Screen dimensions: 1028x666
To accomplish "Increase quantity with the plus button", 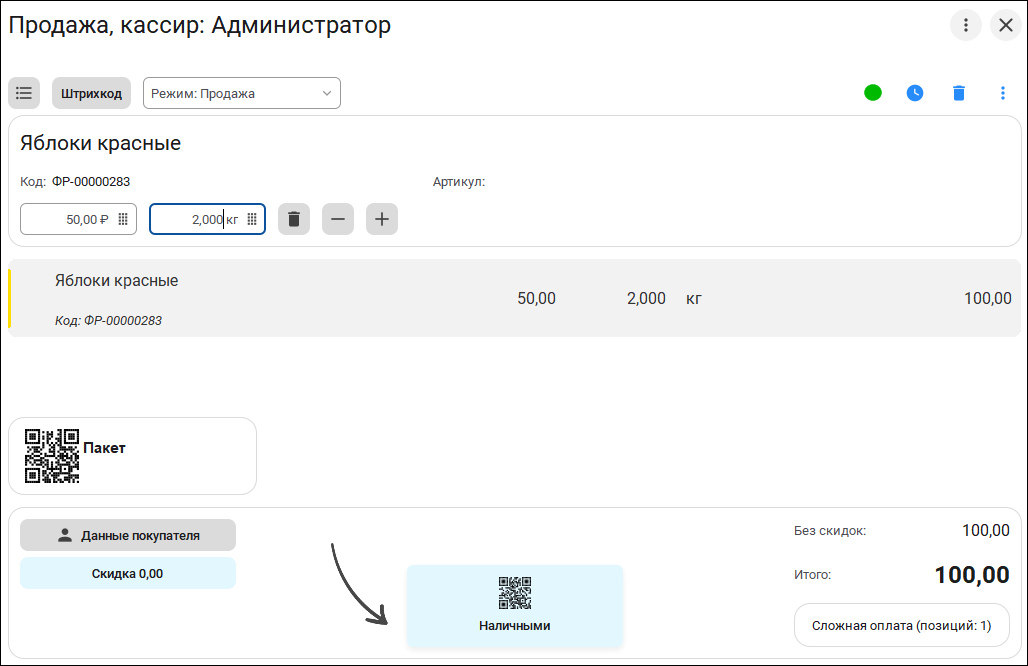I will pos(382,219).
